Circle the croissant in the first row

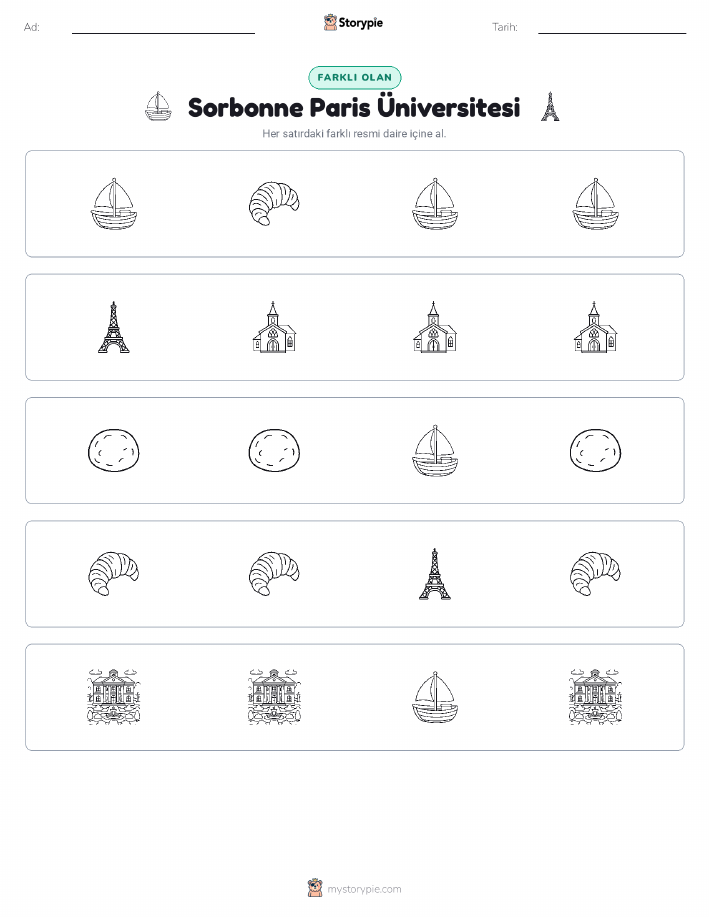click(x=274, y=204)
